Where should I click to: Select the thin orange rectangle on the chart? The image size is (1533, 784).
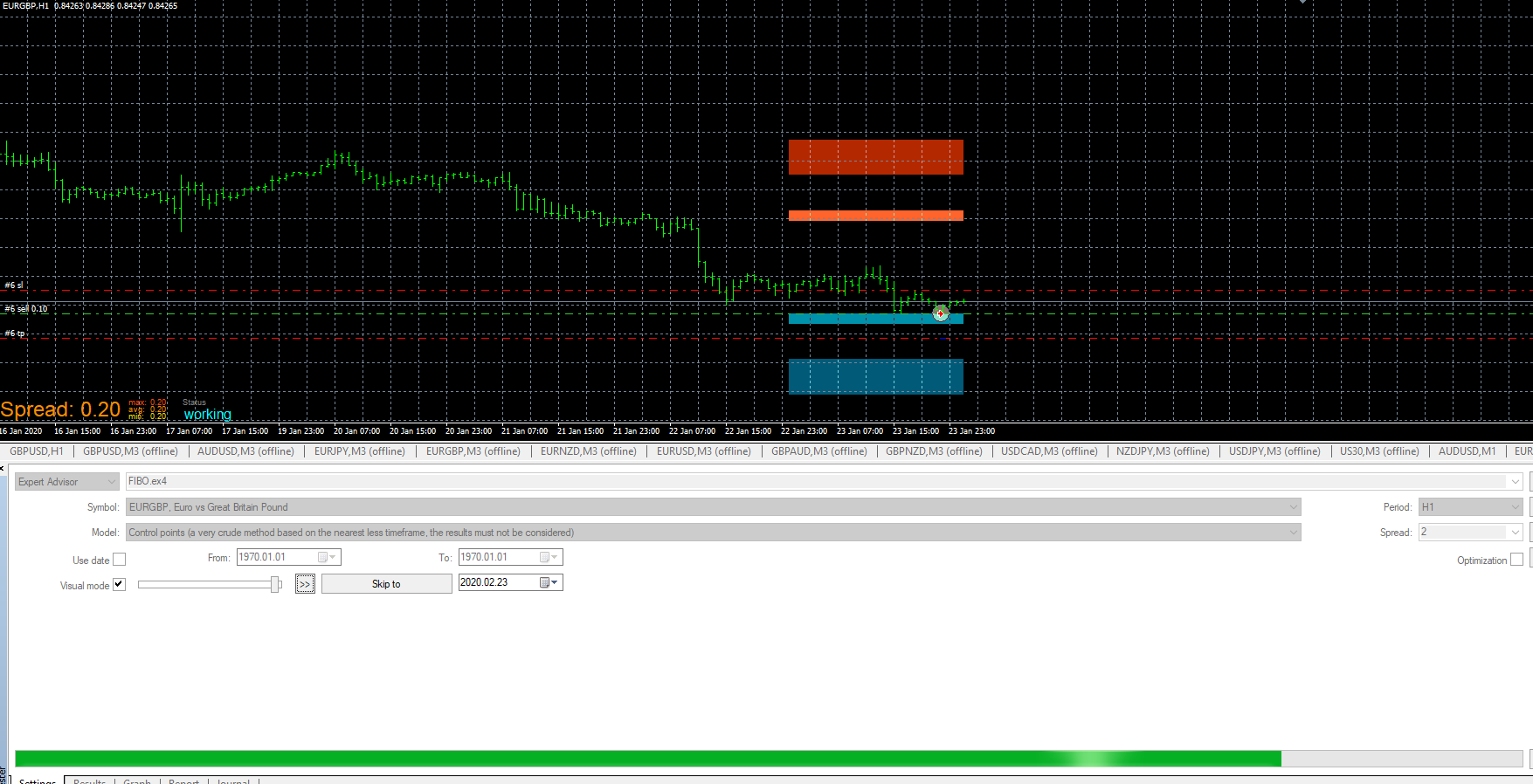tap(876, 216)
